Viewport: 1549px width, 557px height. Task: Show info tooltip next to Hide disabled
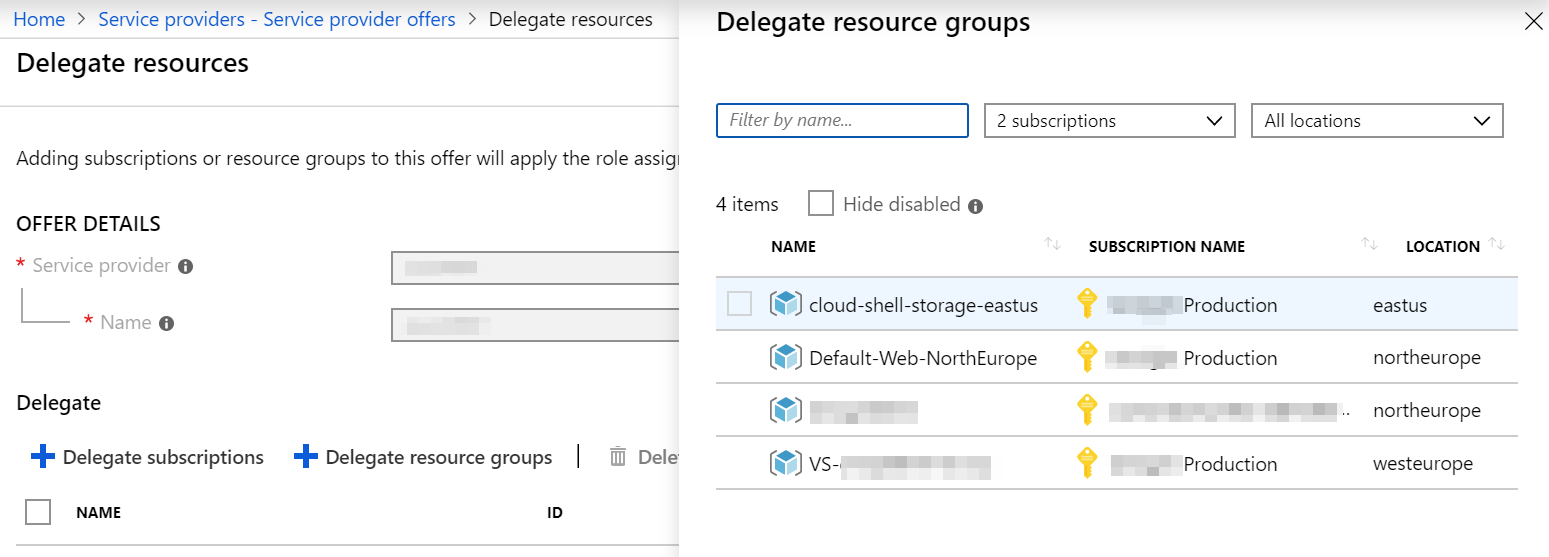pos(975,206)
